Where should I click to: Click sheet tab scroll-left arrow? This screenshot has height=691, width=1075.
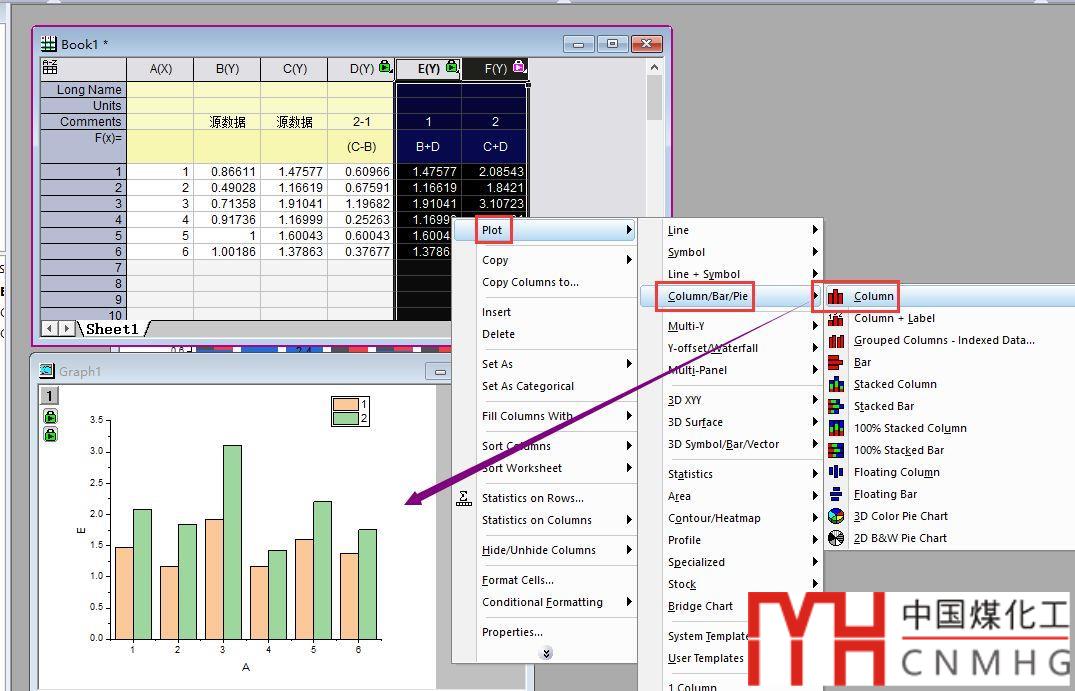click(49, 329)
